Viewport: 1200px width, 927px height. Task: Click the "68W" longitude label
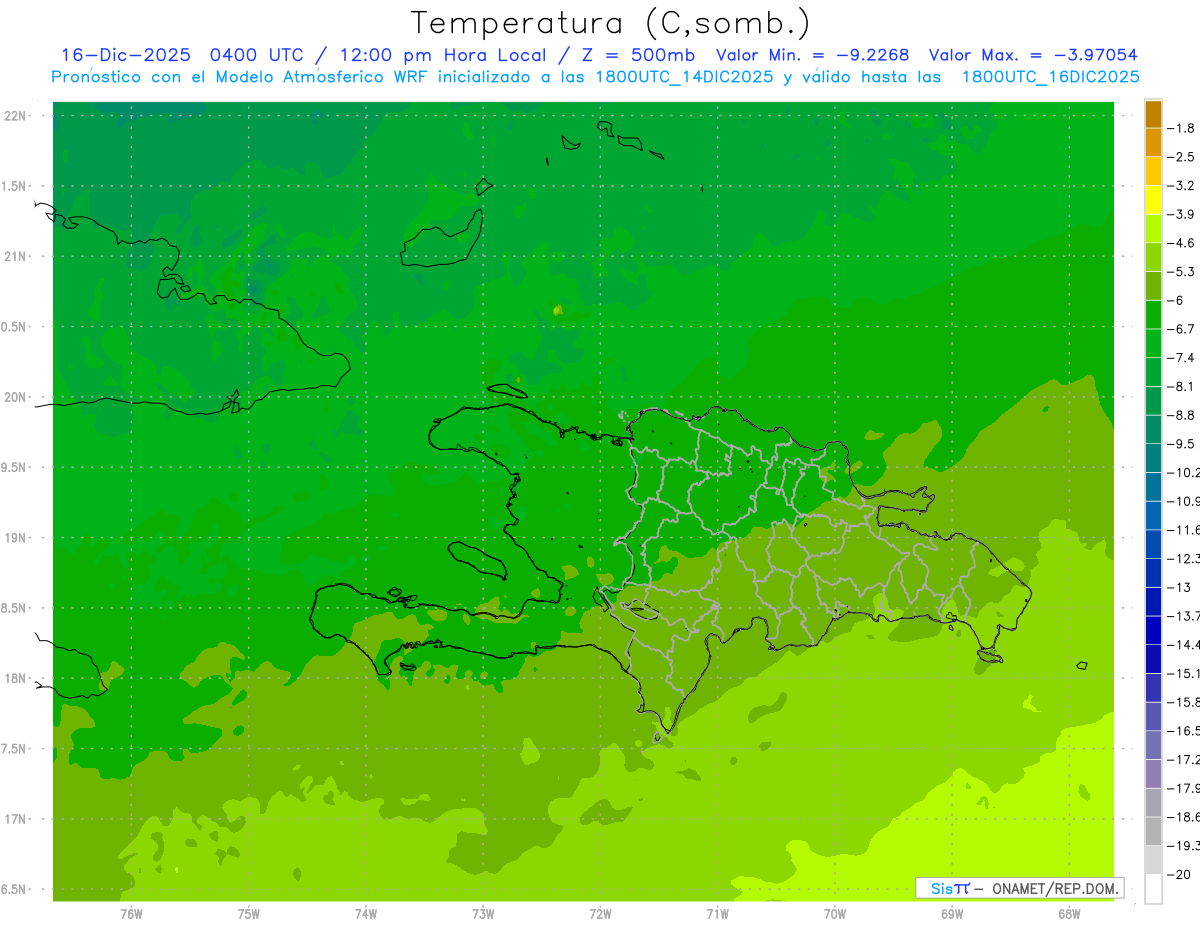tap(1069, 914)
